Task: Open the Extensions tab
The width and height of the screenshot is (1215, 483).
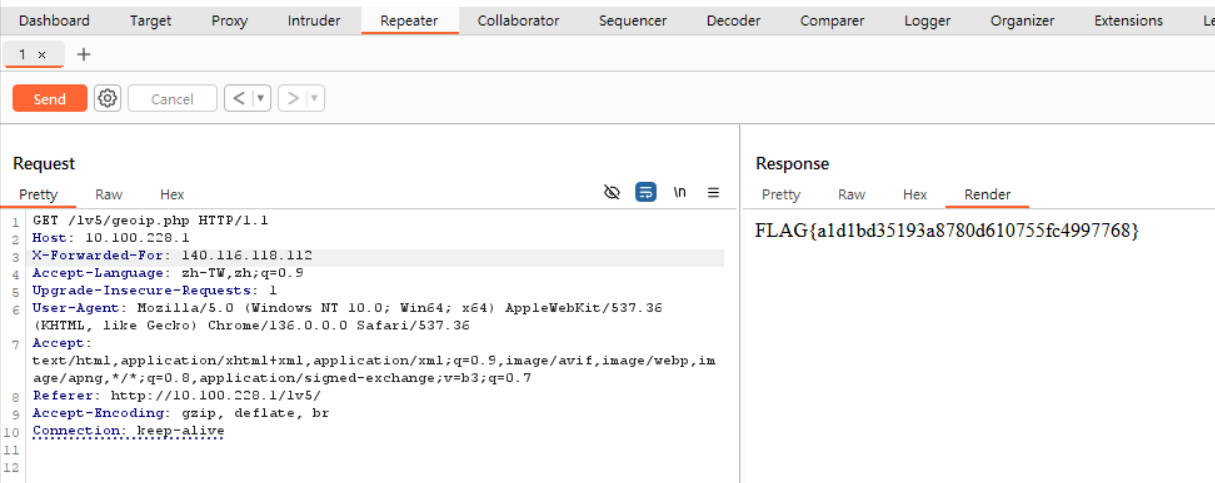Action: [1128, 20]
